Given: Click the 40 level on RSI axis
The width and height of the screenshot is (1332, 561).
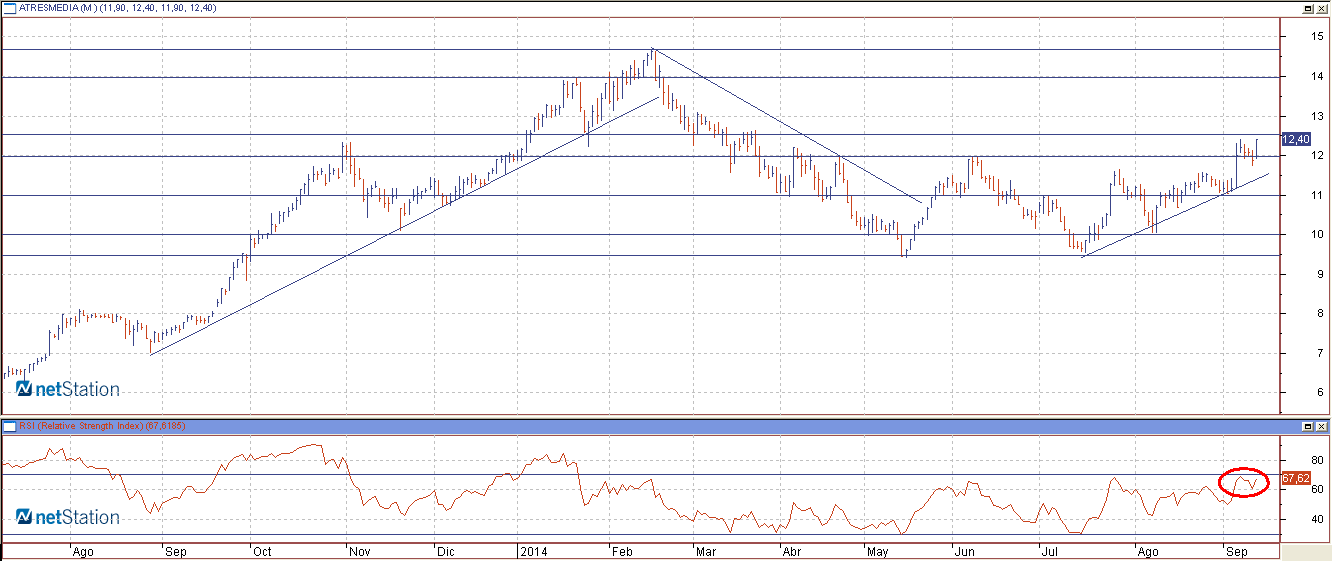Looking at the screenshot, I should (x=1317, y=519).
